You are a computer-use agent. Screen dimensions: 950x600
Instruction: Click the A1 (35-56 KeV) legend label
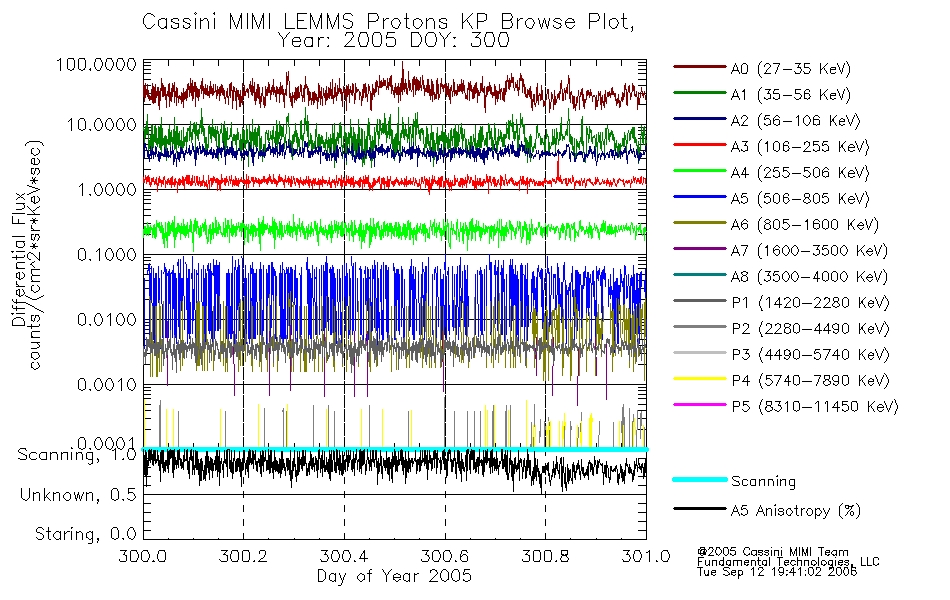791,95
